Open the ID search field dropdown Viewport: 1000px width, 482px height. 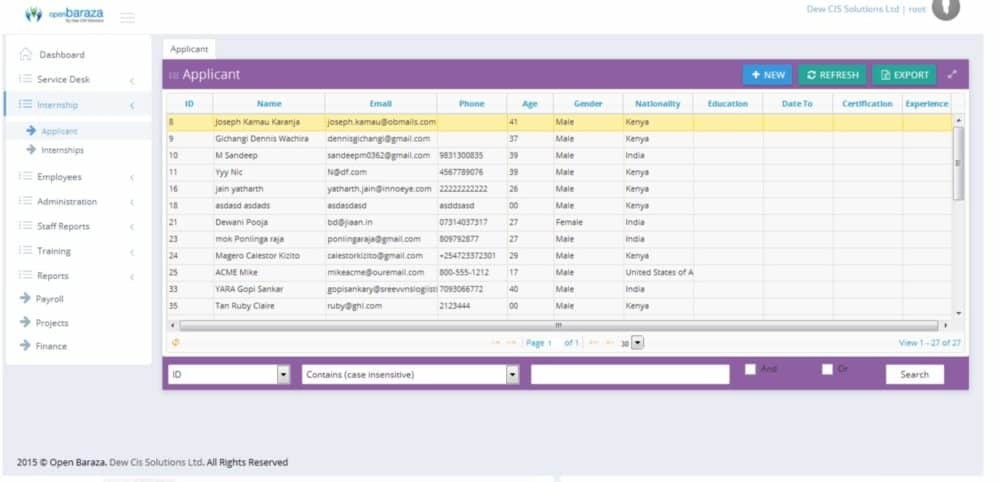tap(283, 375)
